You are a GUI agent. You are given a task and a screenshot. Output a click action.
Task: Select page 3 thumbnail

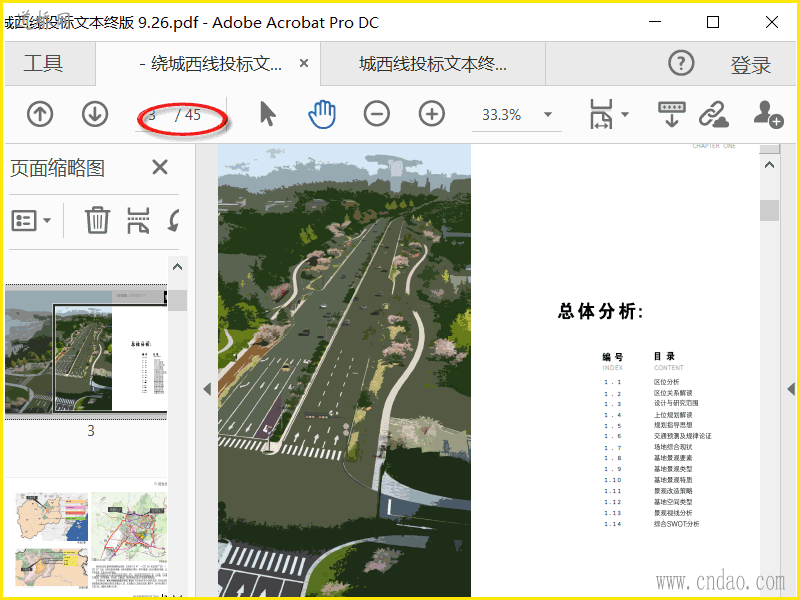[x=86, y=352]
